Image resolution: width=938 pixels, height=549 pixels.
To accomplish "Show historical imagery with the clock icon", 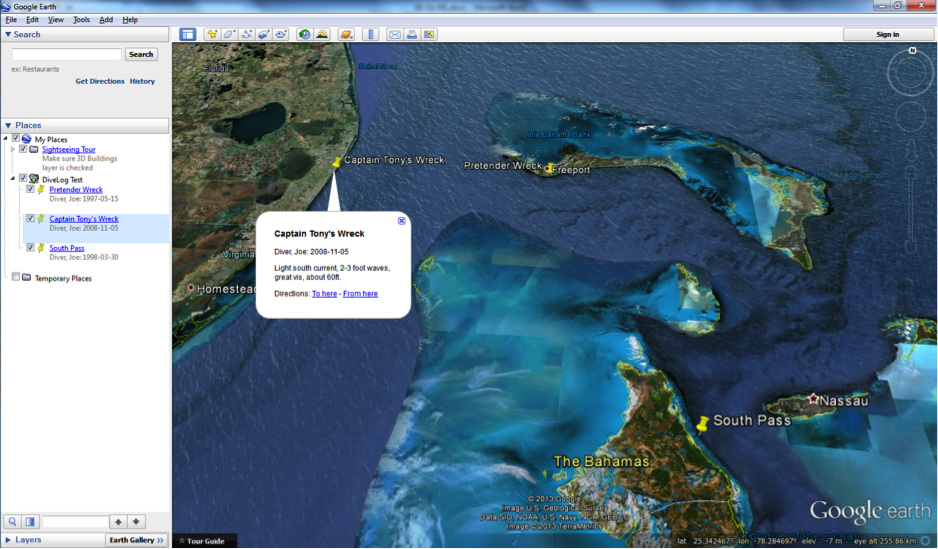I will point(304,34).
